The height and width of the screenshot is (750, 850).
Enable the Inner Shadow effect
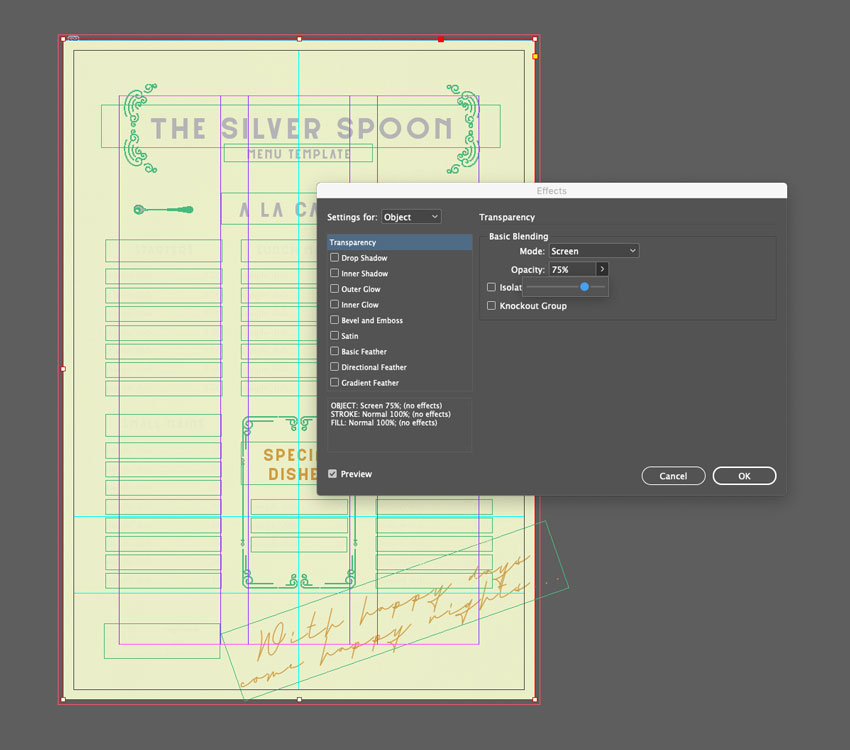[x=335, y=273]
